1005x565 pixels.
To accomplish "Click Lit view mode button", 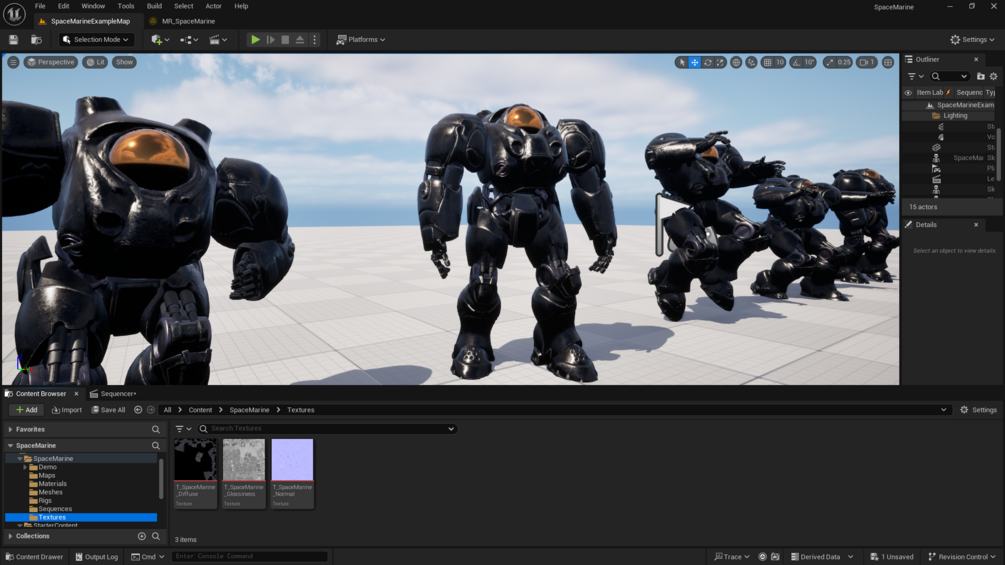I will (x=95, y=62).
